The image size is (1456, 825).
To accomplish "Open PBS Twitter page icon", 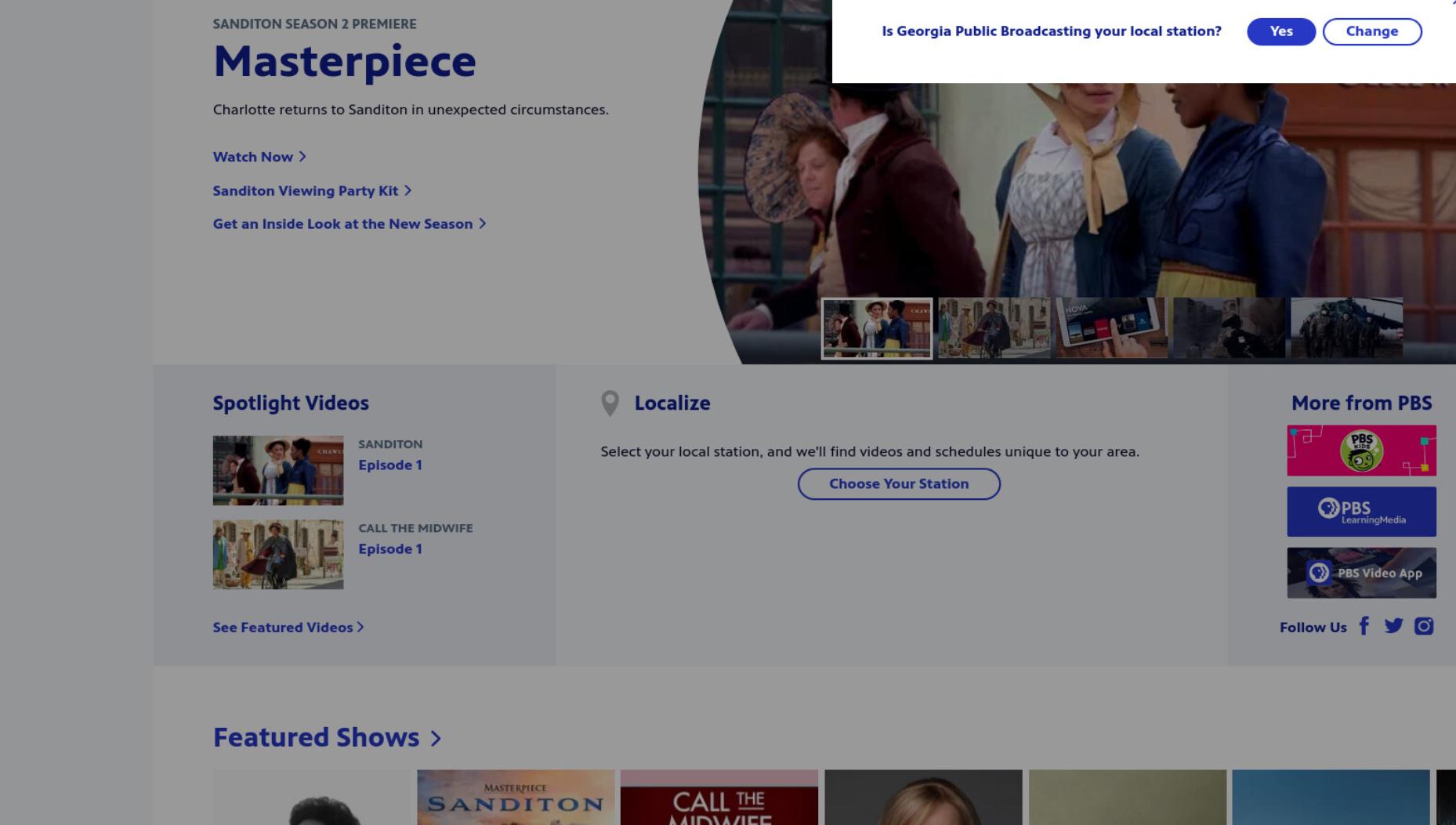I will pos(1393,626).
